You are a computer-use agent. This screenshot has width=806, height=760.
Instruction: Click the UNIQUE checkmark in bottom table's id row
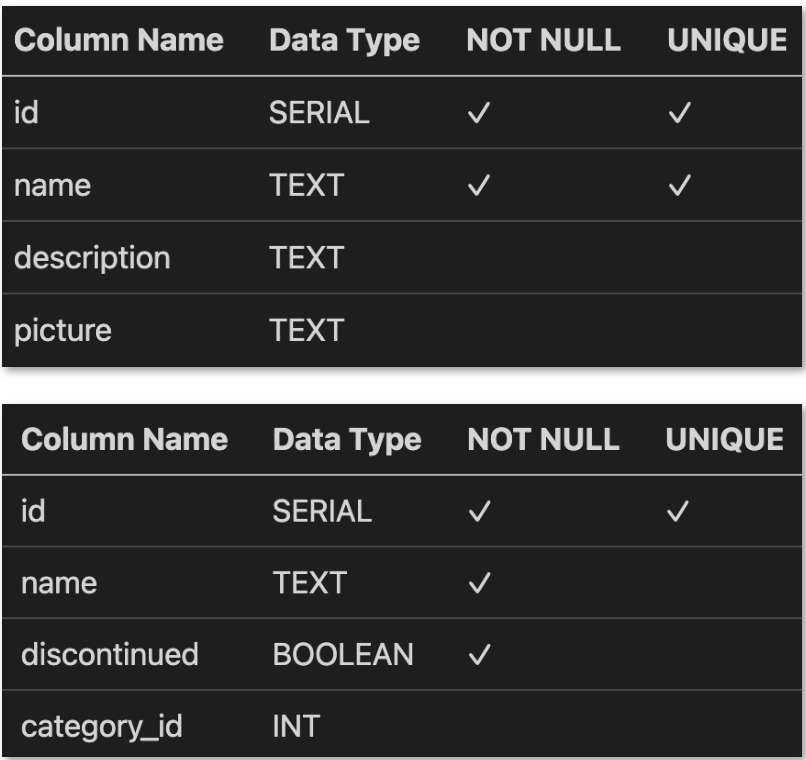[679, 511]
